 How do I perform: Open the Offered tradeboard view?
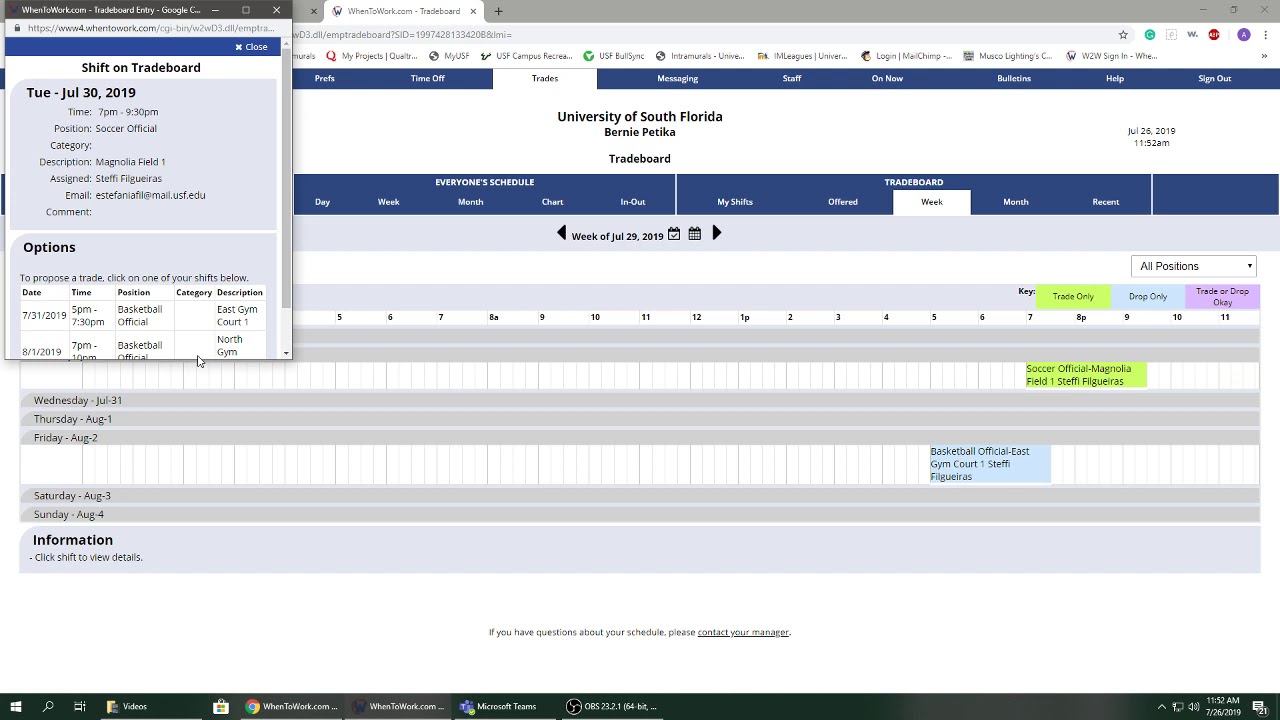(843, 202)
